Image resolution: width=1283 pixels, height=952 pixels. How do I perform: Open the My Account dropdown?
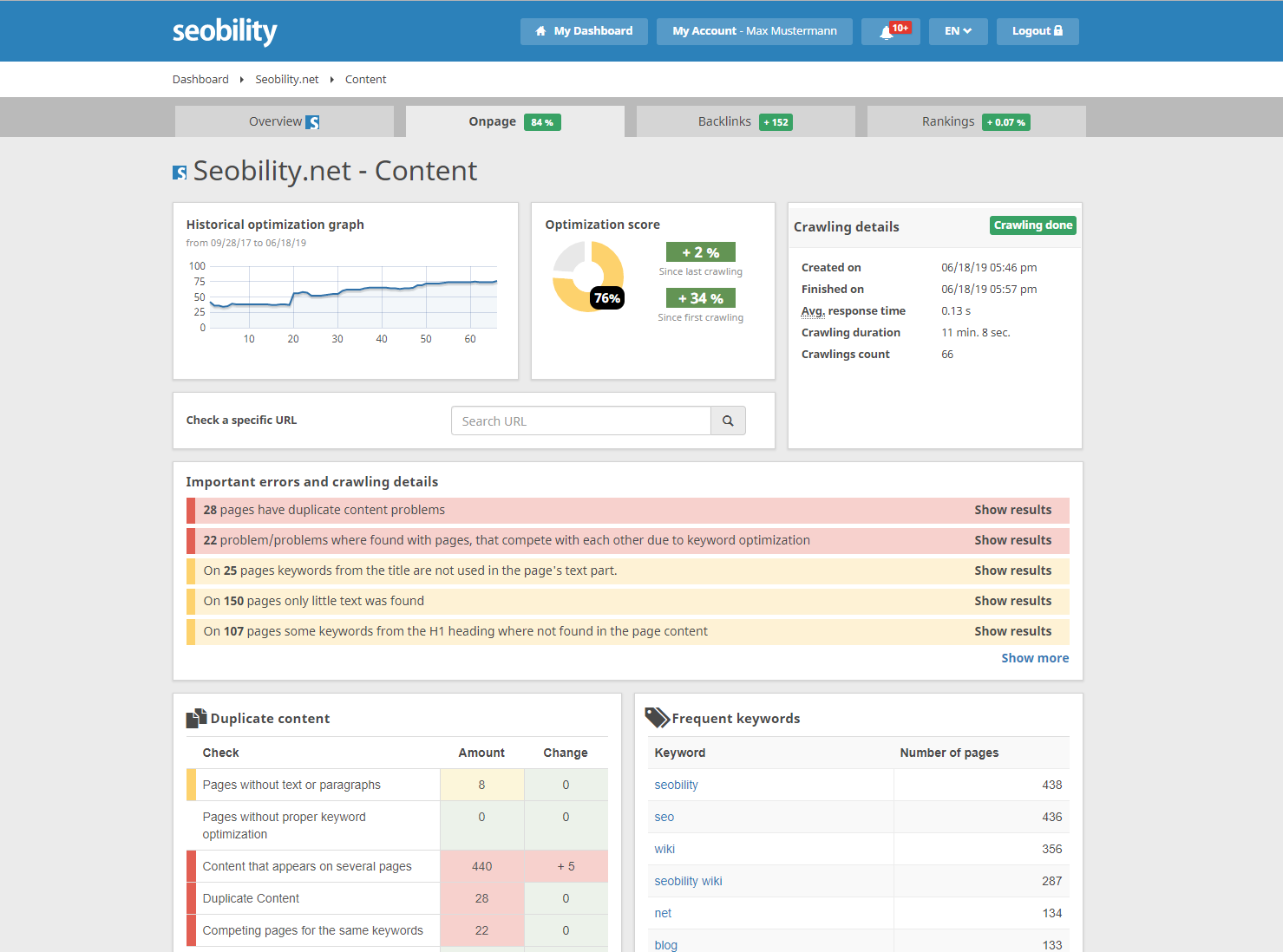click(x=753, y=31)
